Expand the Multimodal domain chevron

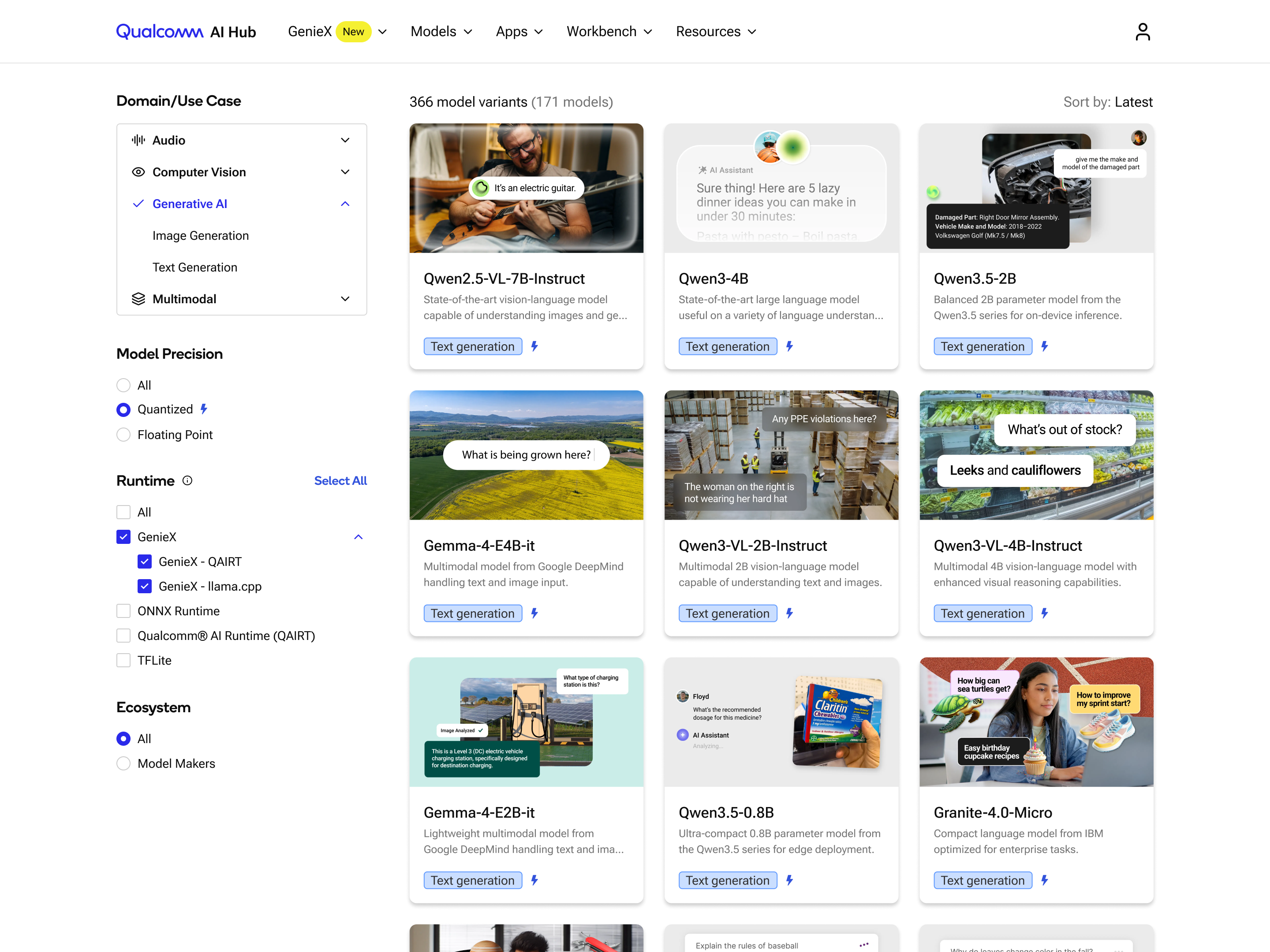tap(345, 299)
